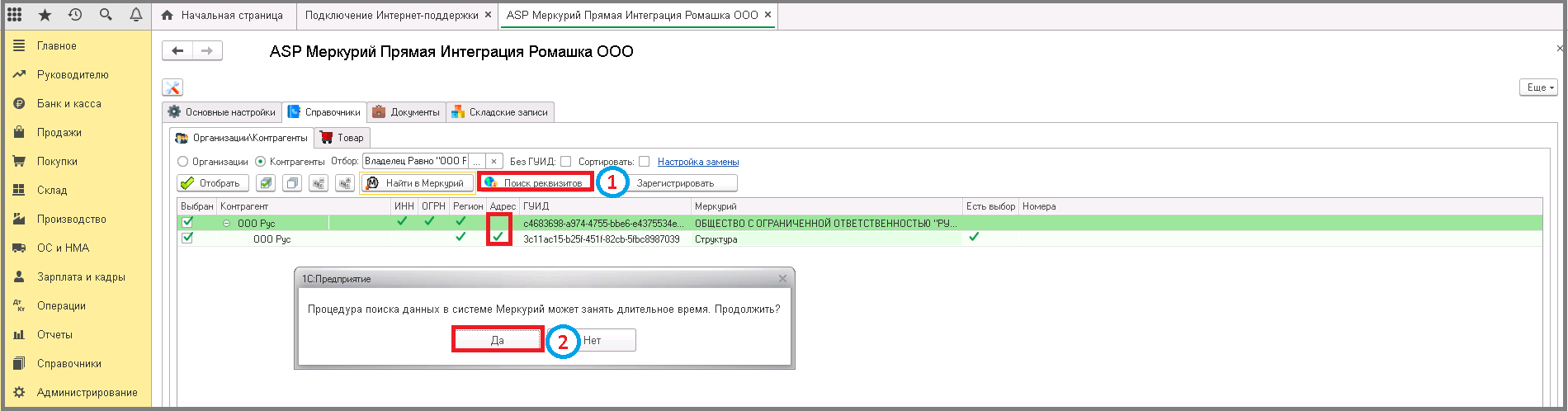Select the Организации radio button

(x=183, y=162)
